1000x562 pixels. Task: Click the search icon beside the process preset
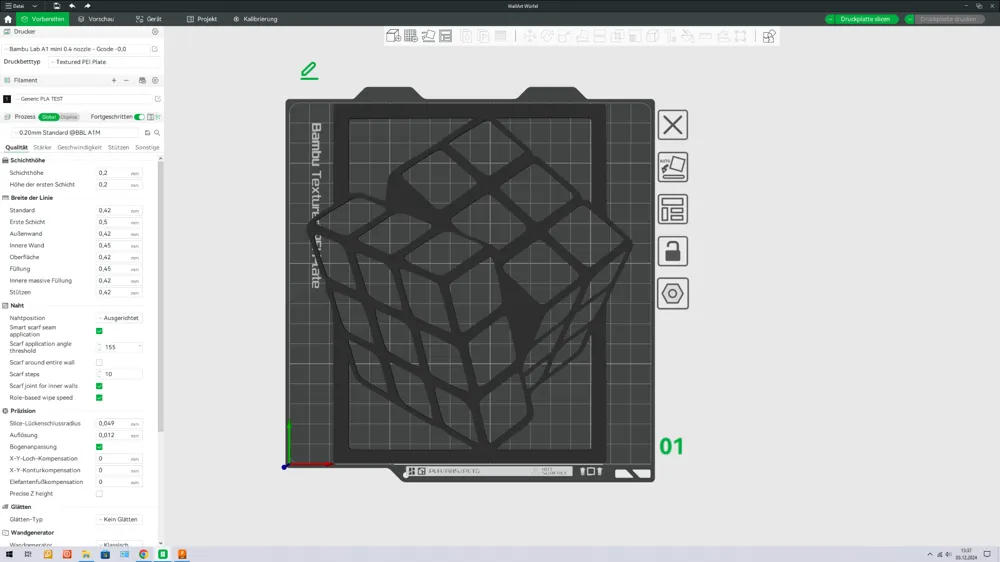157,133
